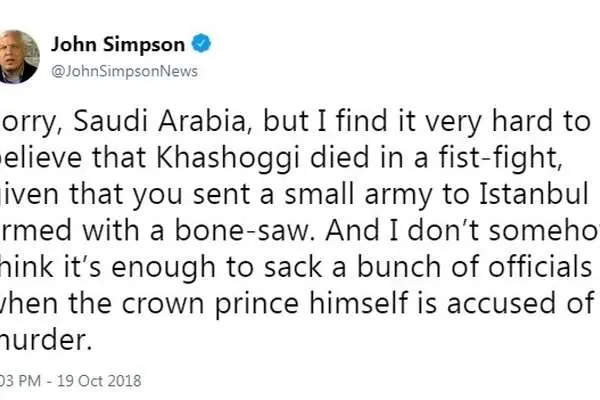The height and width of the screenshot is (400, 600).
Task: Open John Simpson's profile avatar photo
Action: pos(18,57)
